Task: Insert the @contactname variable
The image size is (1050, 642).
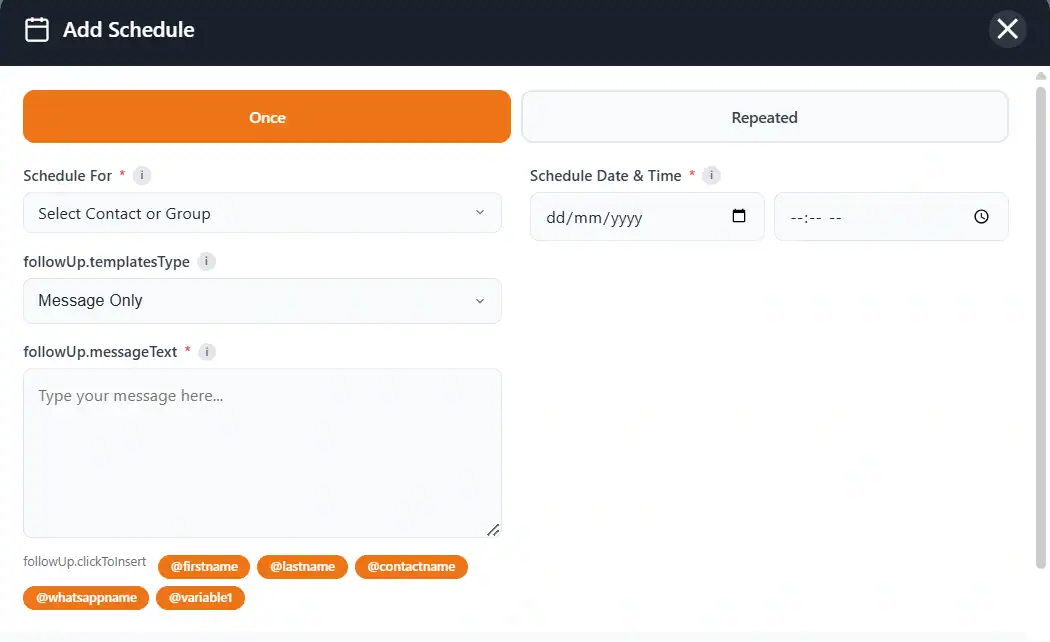Action: [x=411, y=566]
